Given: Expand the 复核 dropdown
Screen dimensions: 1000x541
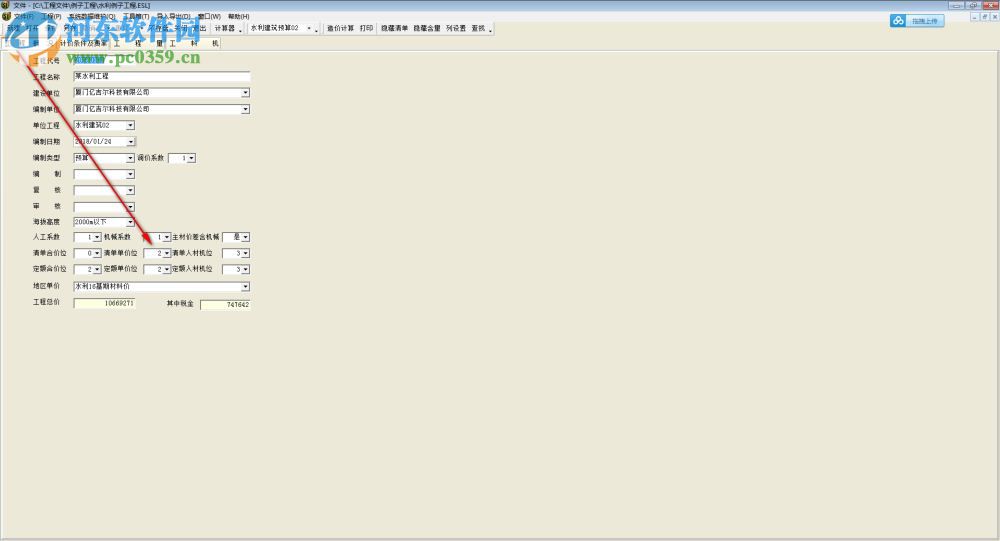Looking at the screenshot, I should click(x=130, y=191).
